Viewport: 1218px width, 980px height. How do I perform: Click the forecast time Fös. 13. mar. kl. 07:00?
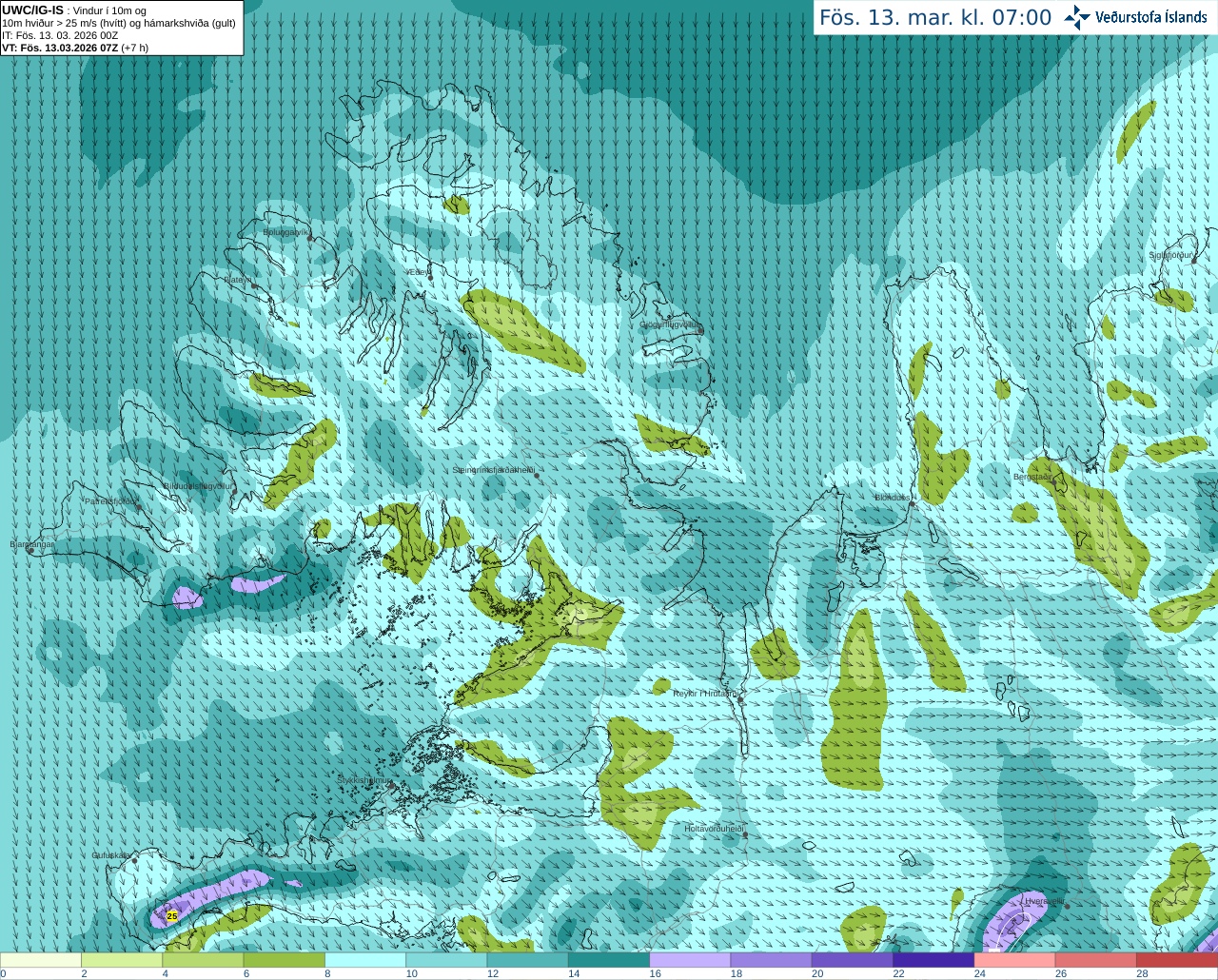(x=935, y=18)
